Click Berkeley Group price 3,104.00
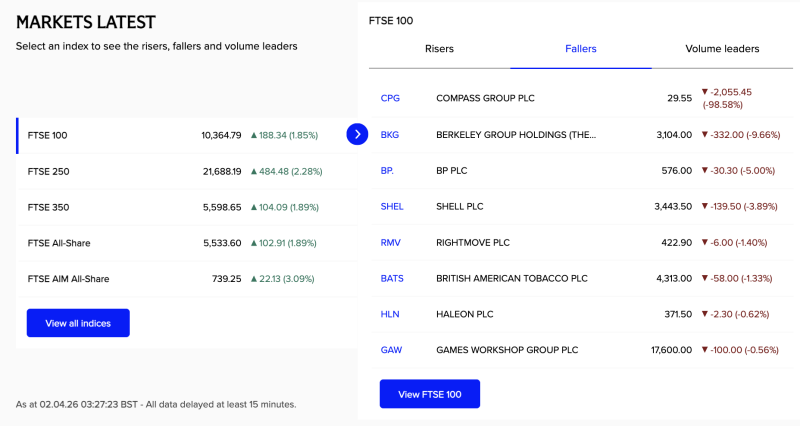 (x=674, y=135)
